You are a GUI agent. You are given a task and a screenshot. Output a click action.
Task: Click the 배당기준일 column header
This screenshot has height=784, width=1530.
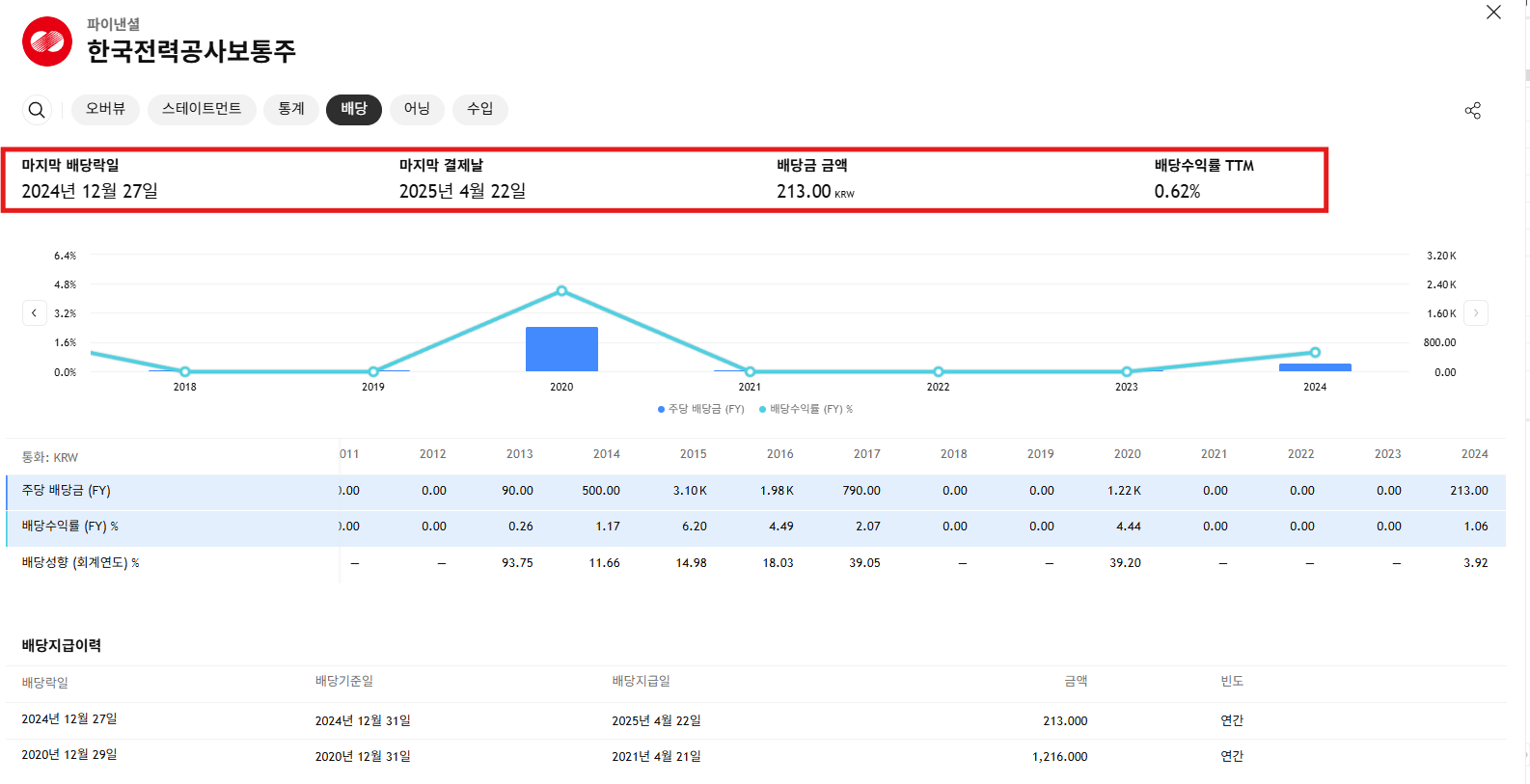[344, 681]
